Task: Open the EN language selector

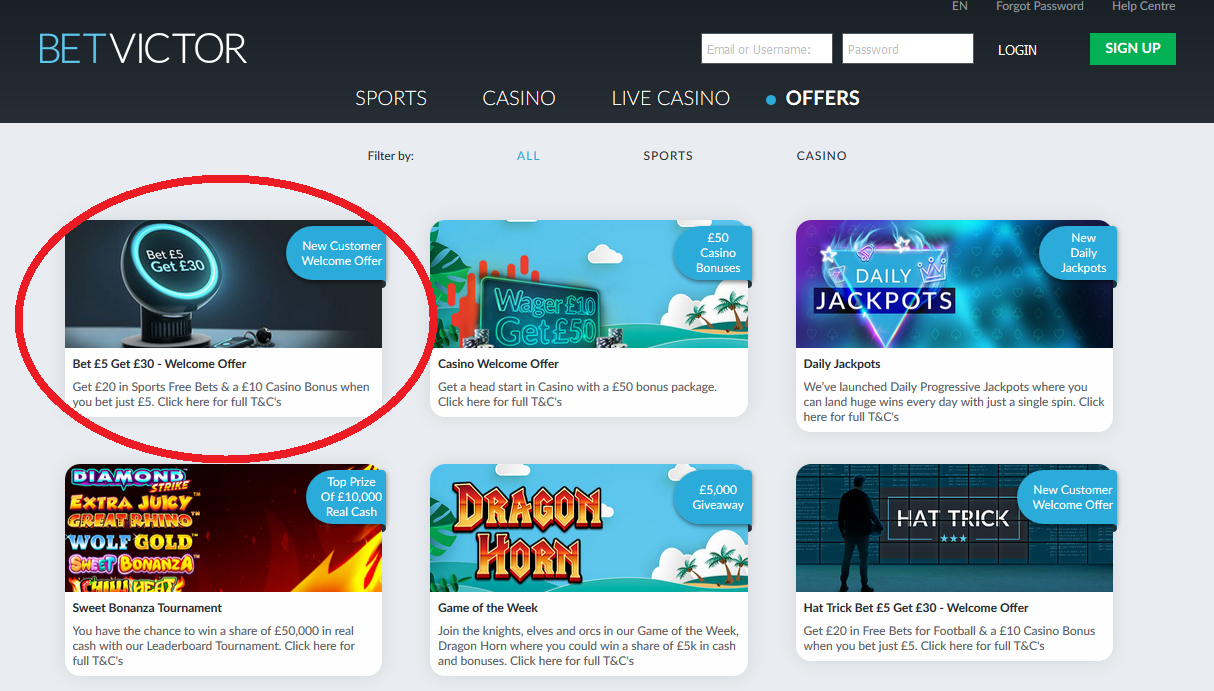Action: pos(960,6)
